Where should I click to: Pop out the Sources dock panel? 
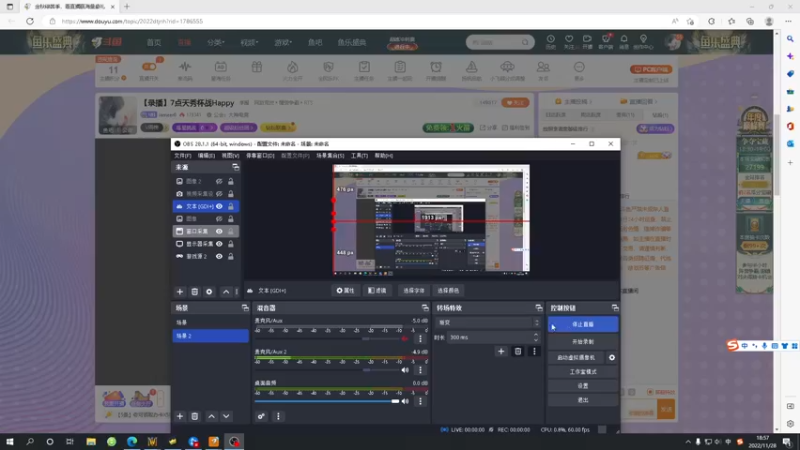tap(236, 167)
